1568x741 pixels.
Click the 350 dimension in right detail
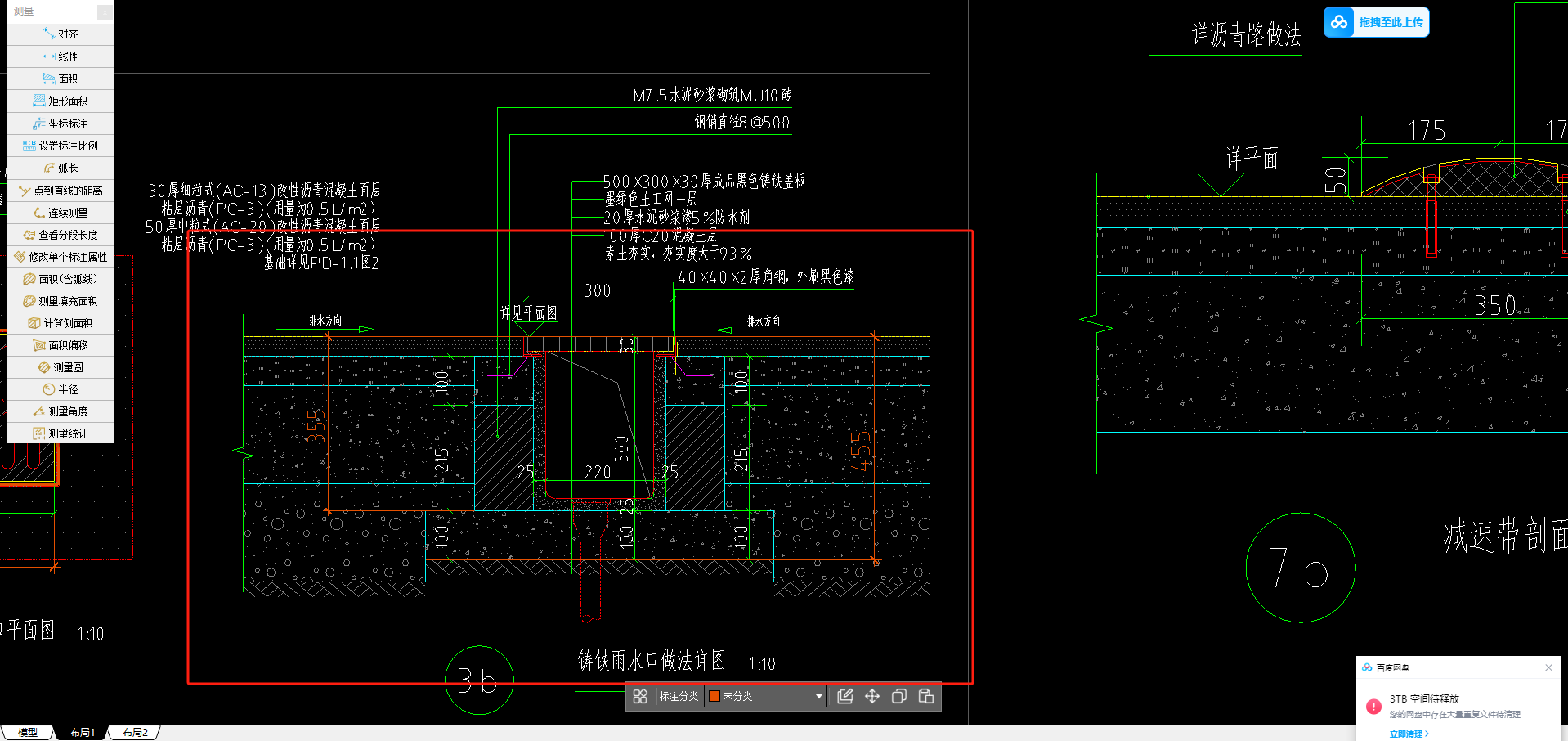click(x=1496, y=306)
